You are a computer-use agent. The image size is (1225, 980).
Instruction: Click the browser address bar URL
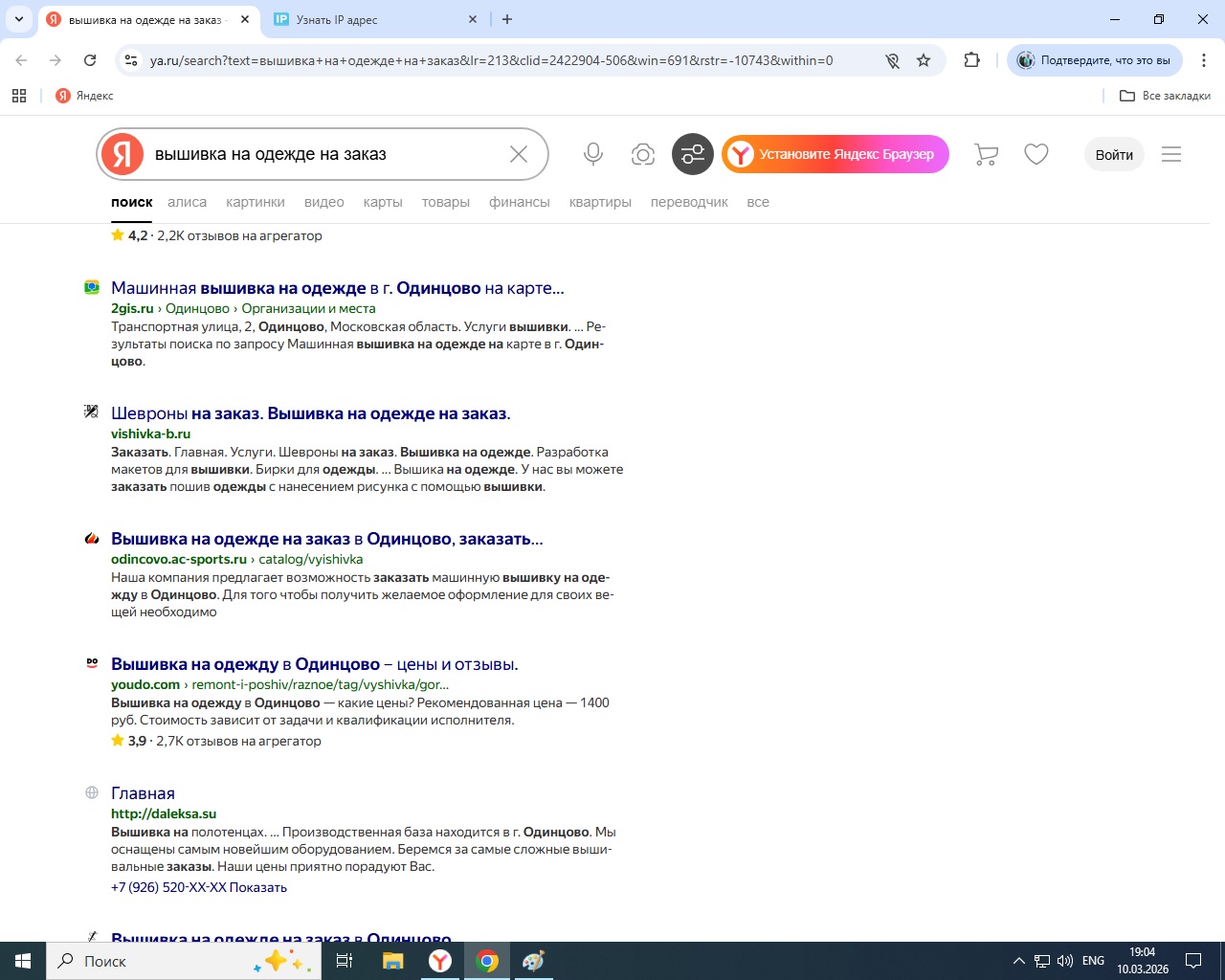(492, 60)
